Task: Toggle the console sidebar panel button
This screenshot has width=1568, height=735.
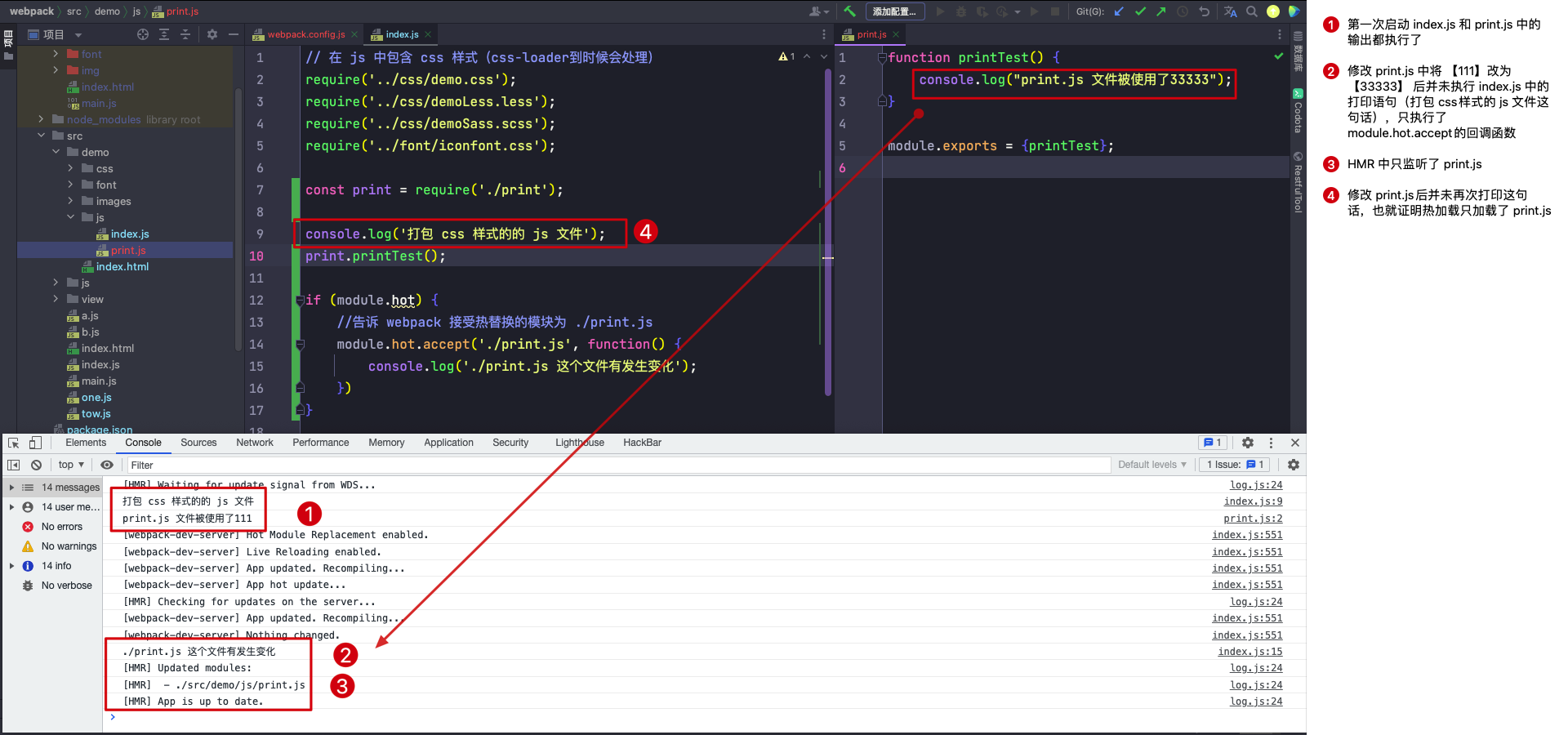Action: 14,465
